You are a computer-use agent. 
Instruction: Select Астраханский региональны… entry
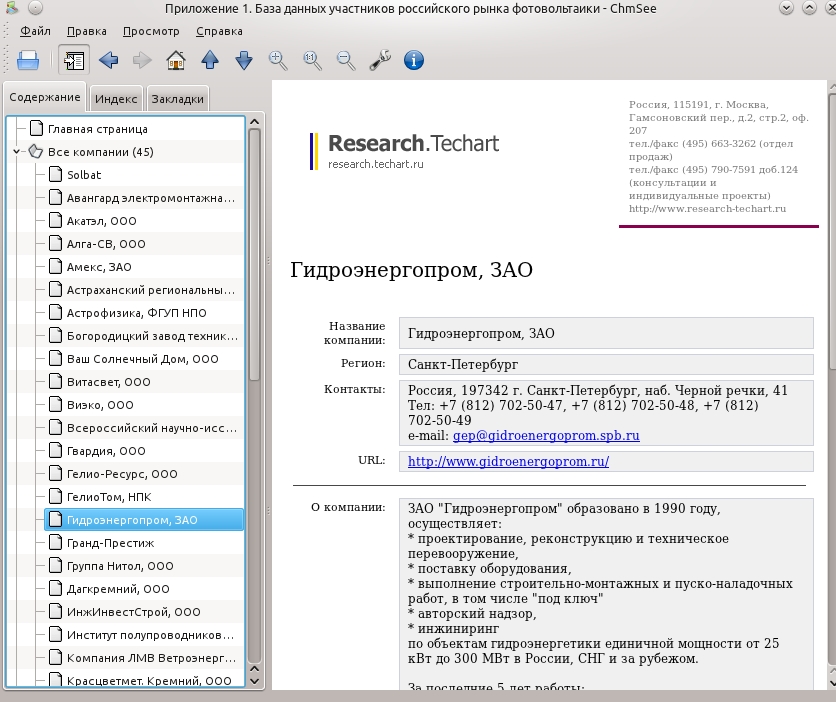pos(151,289)
